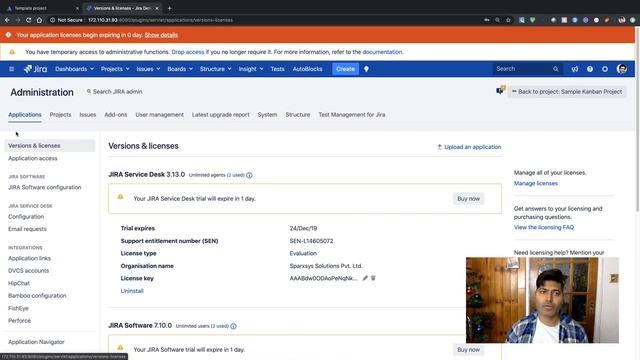Viewport: 640px width, 360px height.
Task: Switch to the Add-ons admin tab
Action: coord(116,115)
